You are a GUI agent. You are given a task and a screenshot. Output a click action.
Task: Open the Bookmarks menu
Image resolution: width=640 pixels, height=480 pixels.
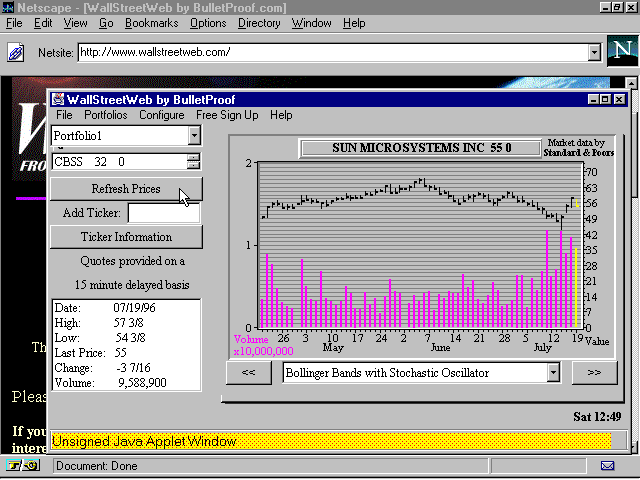(x=151, y=23)
